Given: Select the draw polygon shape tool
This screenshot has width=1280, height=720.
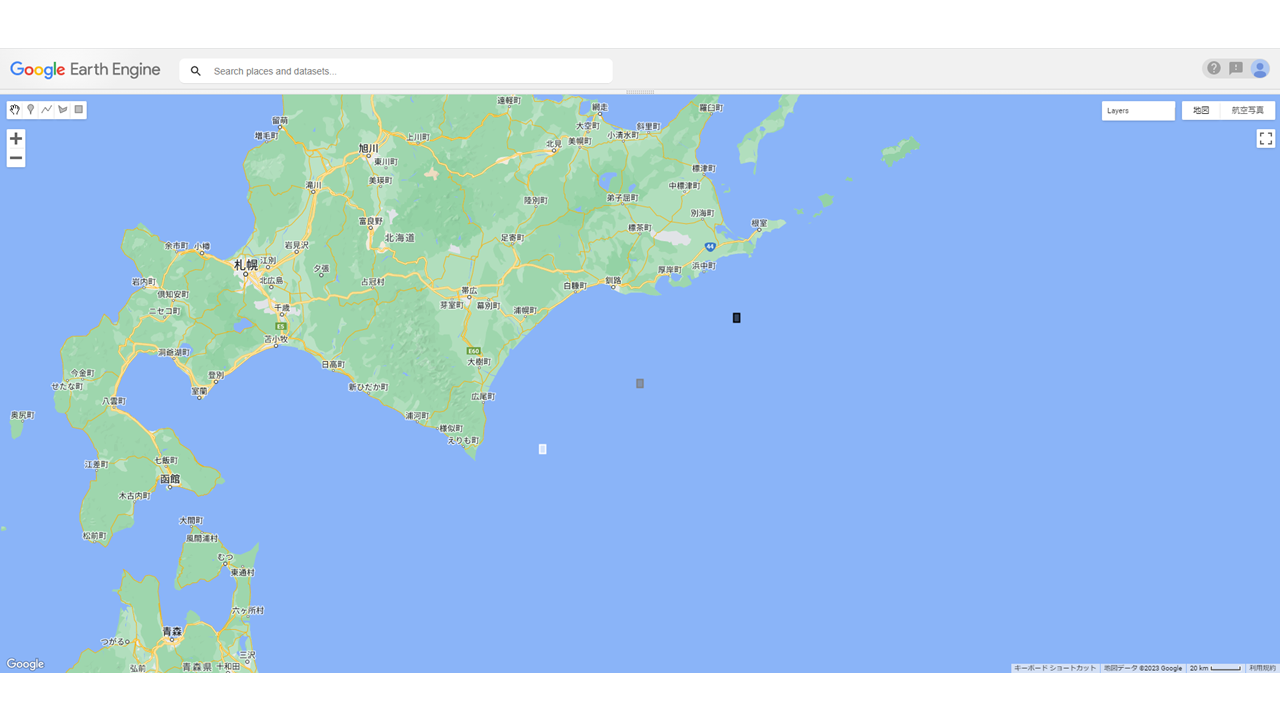Looking at the screenshot, I should tap(63, 110).
